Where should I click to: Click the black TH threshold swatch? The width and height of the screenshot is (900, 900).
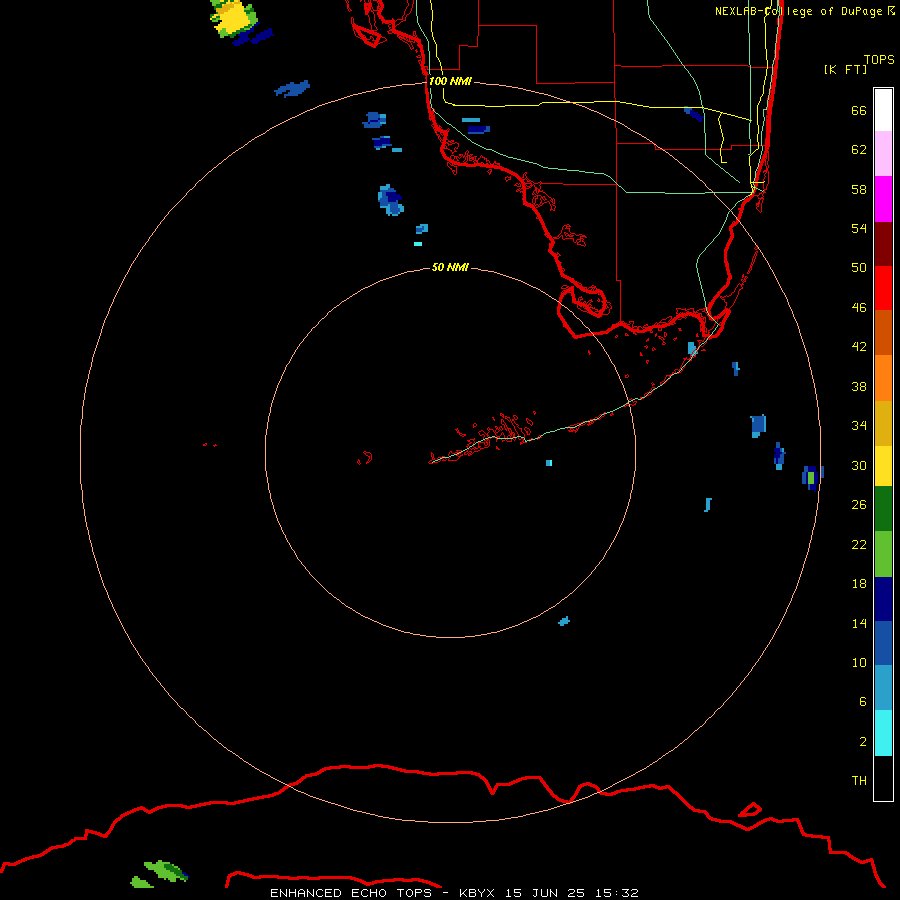(883, 778)
